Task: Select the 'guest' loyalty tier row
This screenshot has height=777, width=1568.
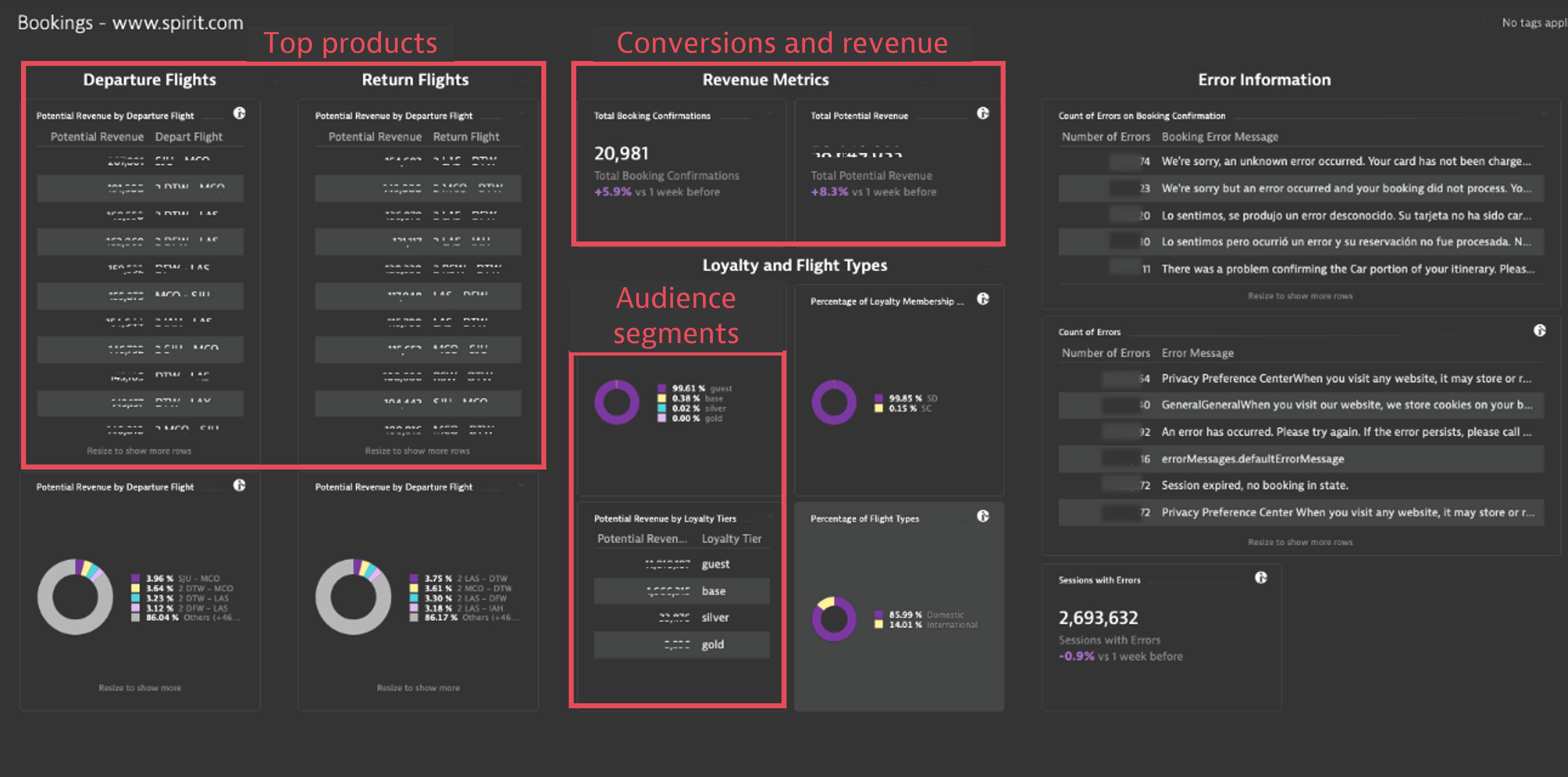Action: pyautogui.click(x=682, y=564)
